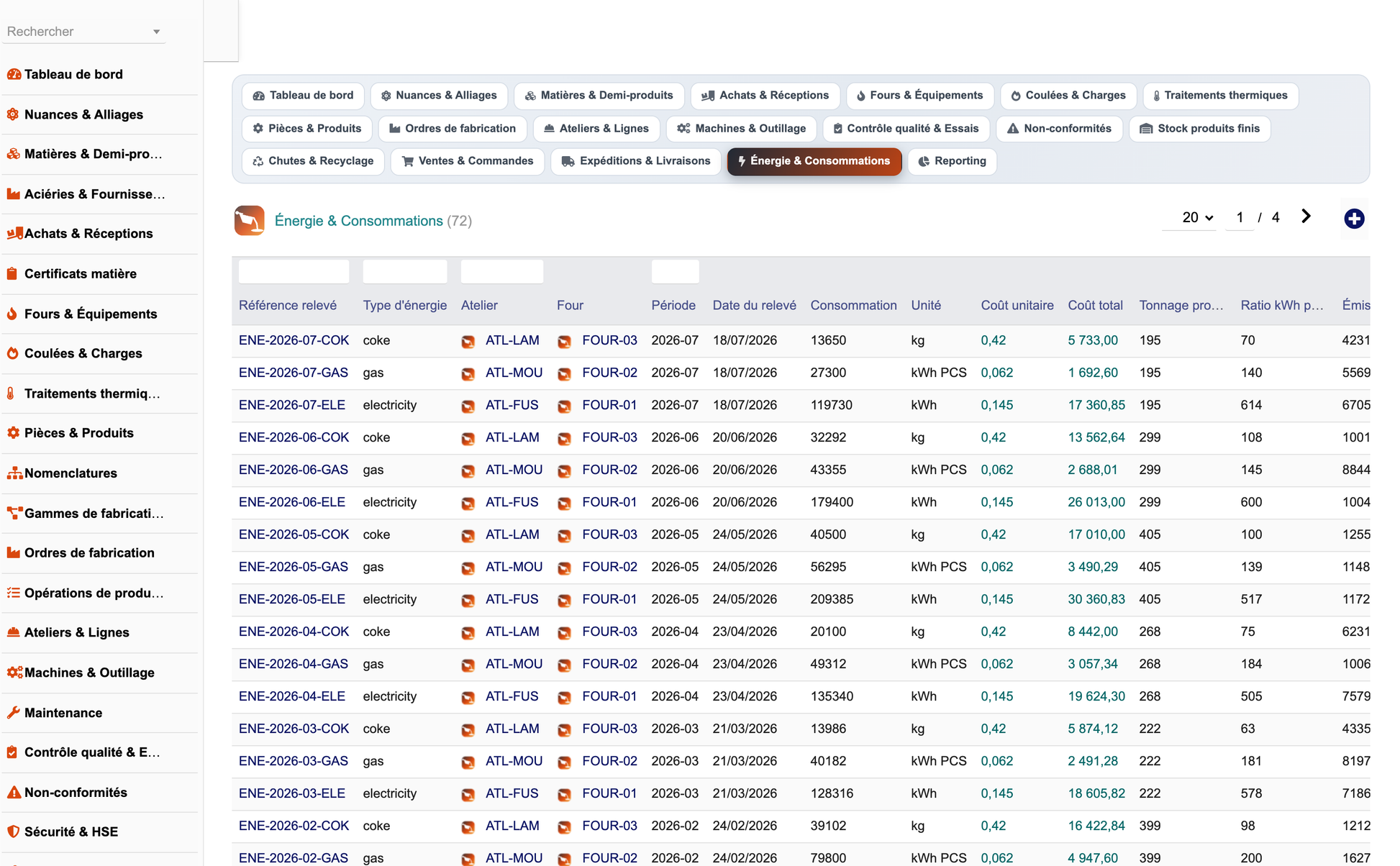The image size is (1400, 866).
Task: Open the Rechercher dropdown arrow
Action: point(156,32)
